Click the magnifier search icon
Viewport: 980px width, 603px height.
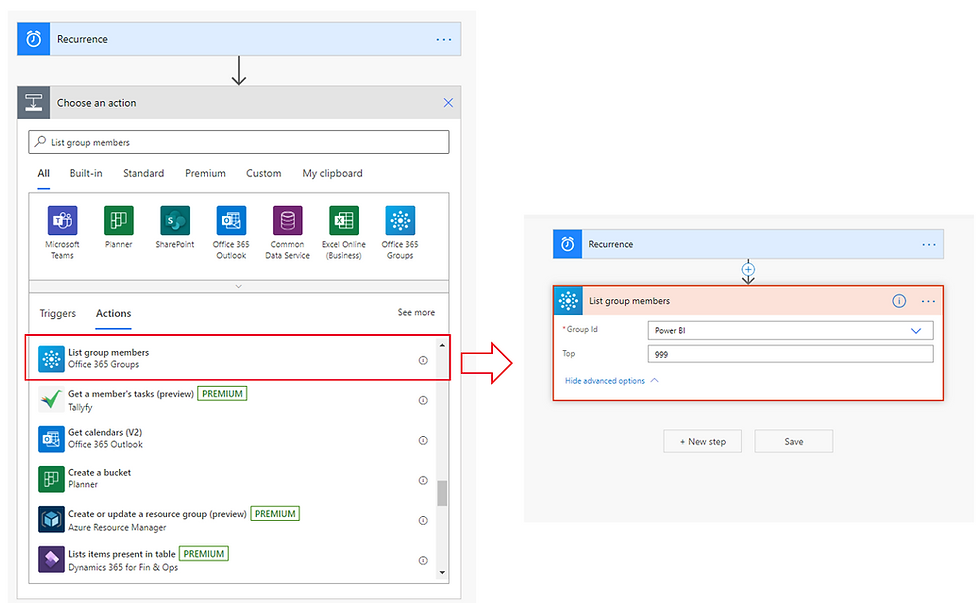coord(41,141)
